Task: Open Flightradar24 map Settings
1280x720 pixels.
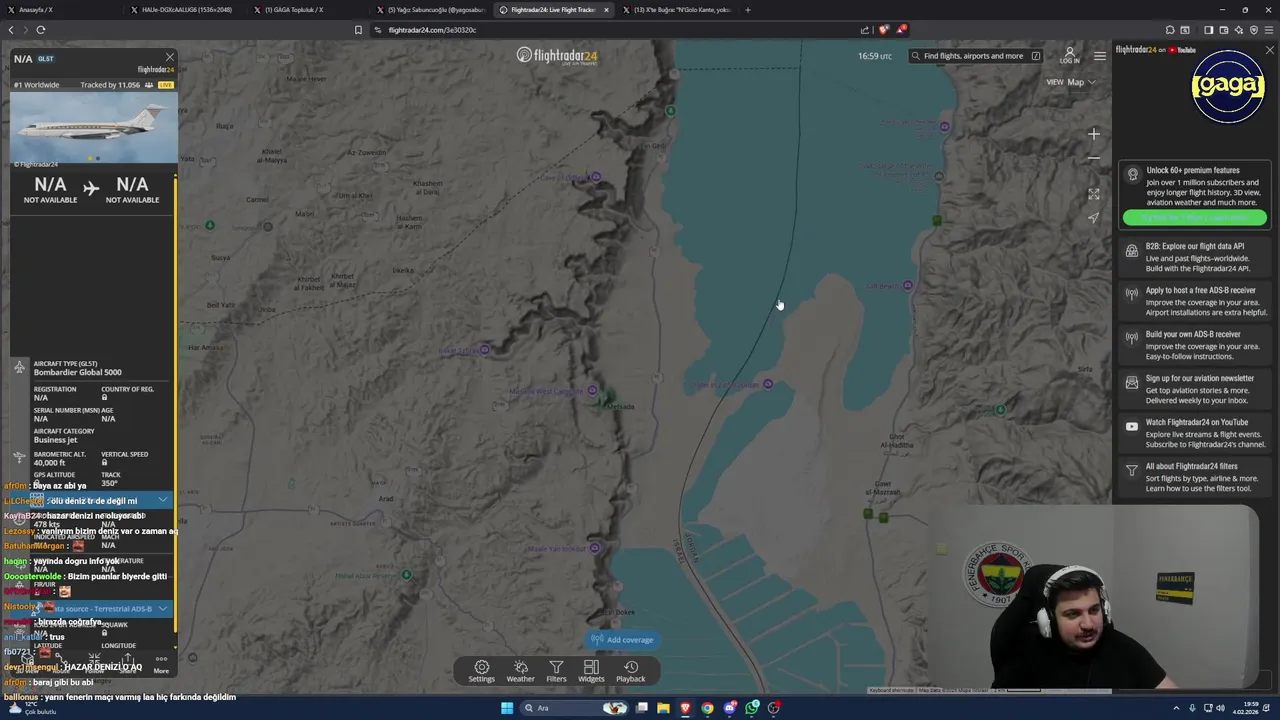Action: (481, 671)
